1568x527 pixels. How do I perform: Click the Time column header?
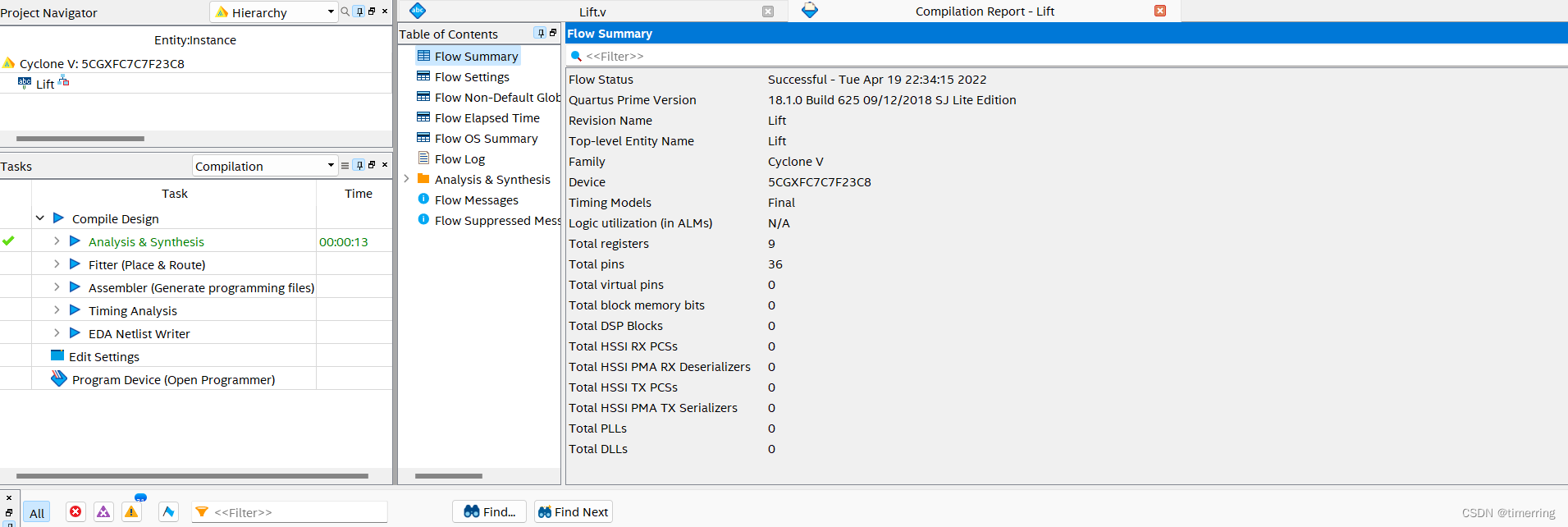point(359,194)
